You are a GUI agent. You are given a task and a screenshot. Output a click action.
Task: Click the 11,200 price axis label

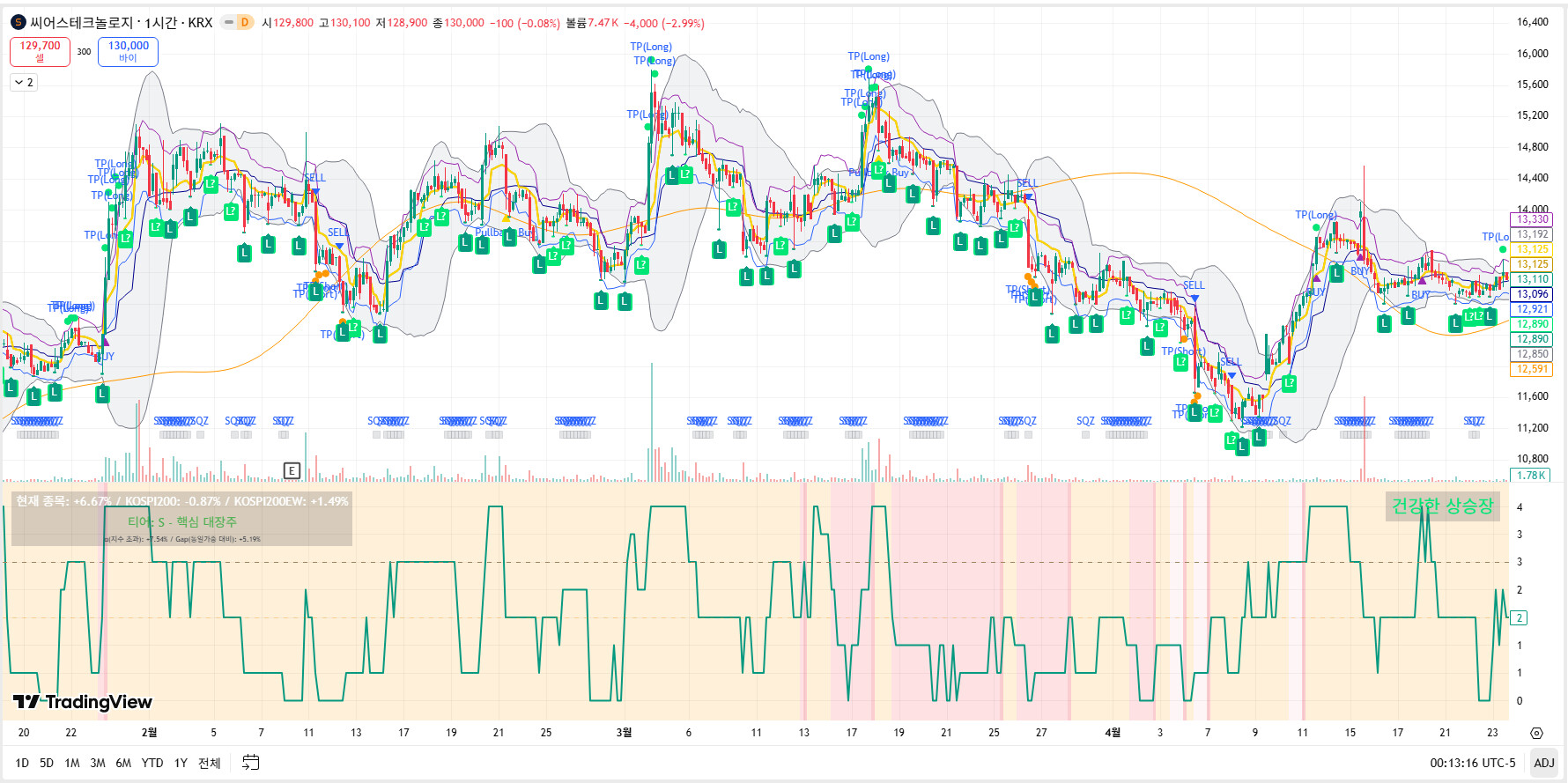click(1532, 428)
